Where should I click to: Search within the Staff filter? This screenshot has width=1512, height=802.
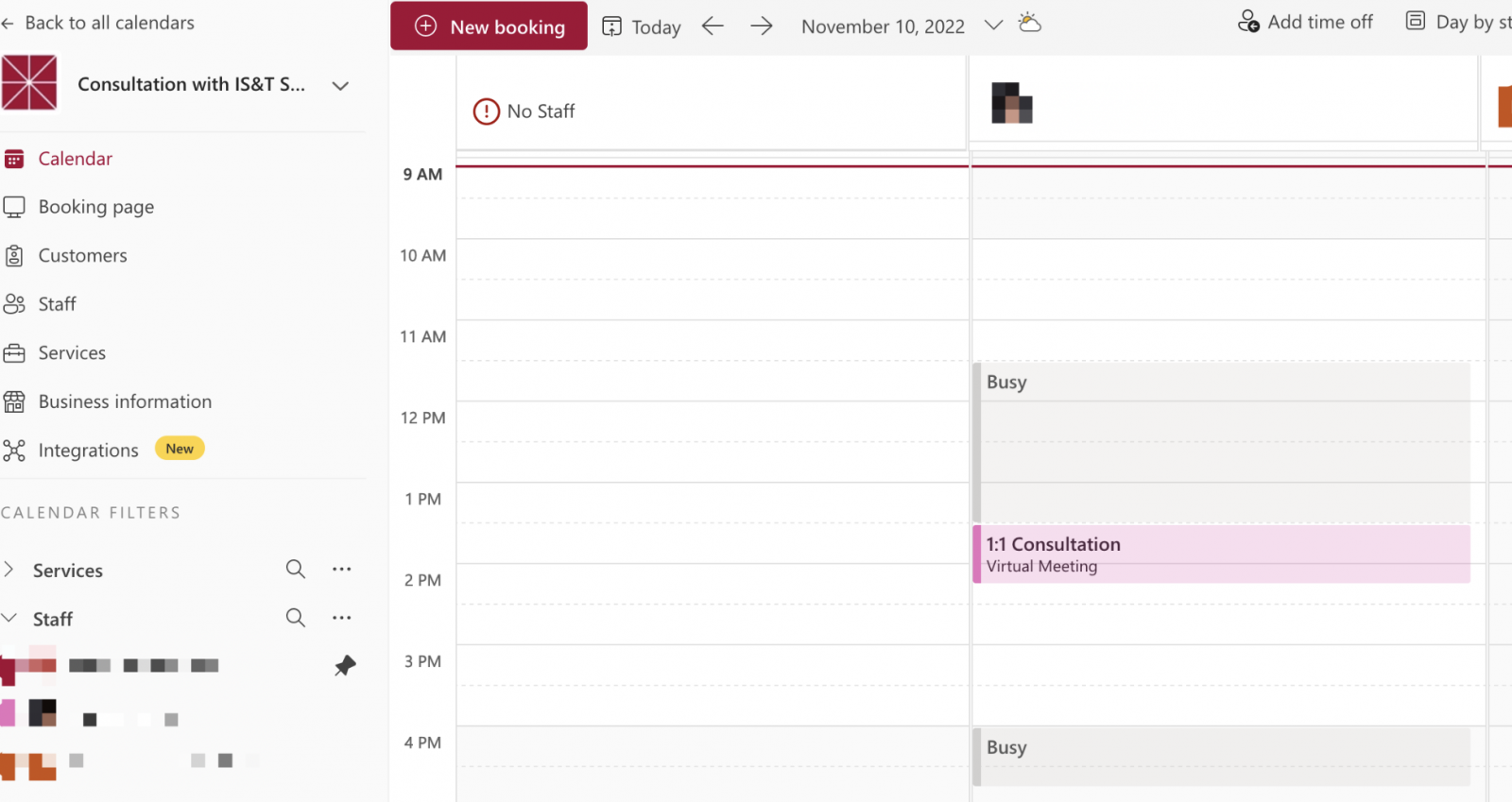(x=295, y=618)
